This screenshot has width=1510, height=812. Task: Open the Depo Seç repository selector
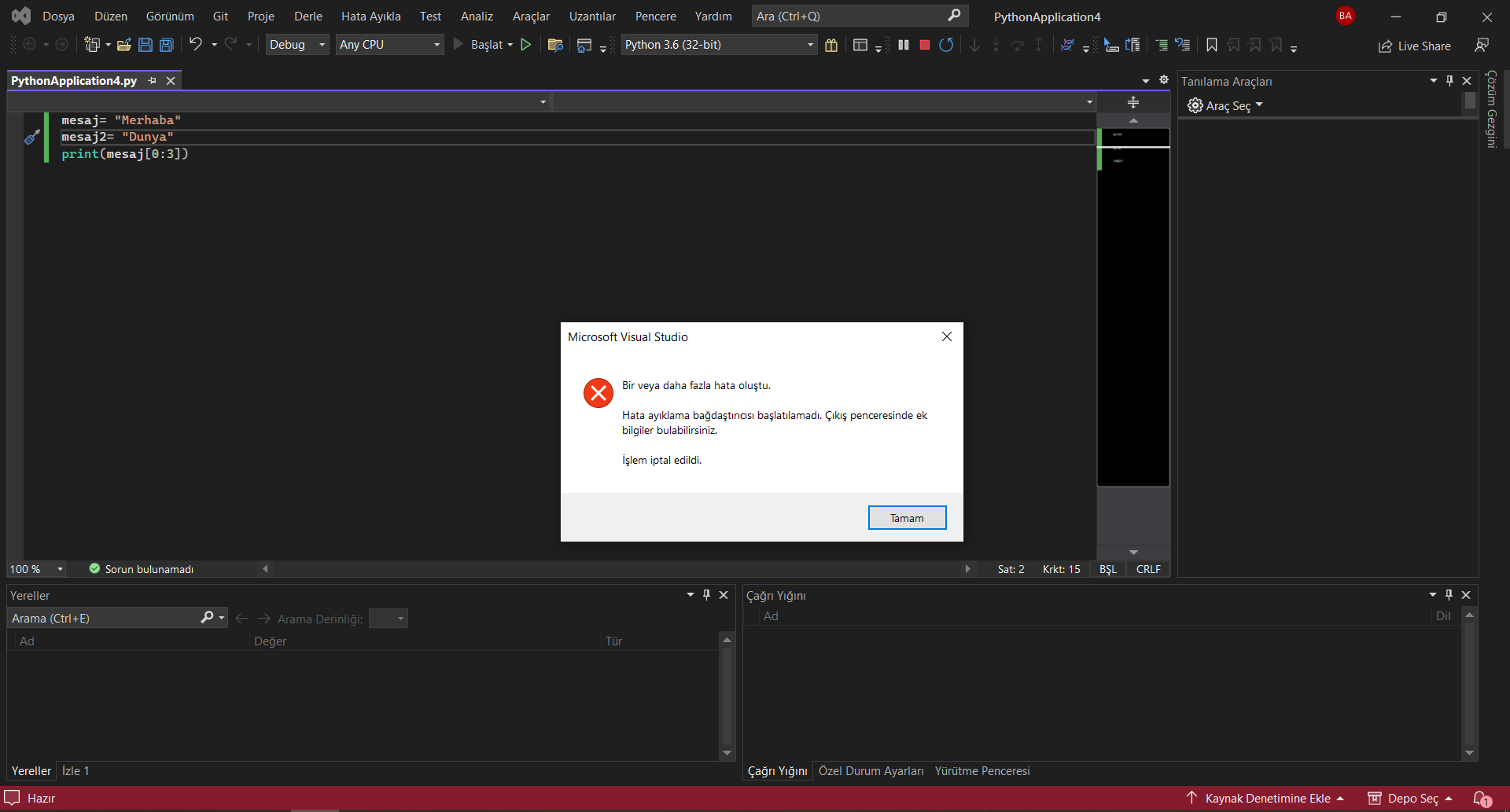[1410, 799]
